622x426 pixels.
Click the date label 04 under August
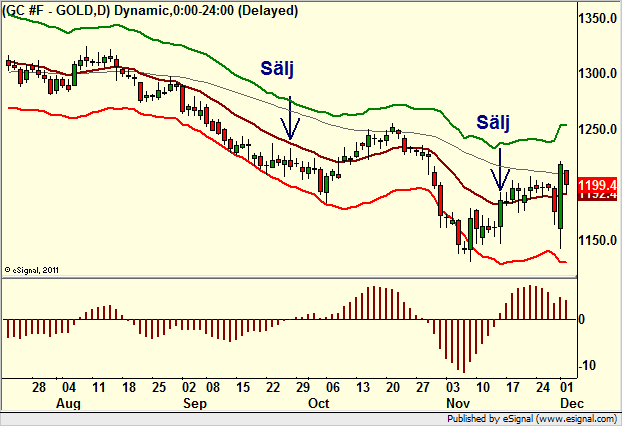click(x=69, y=387)
